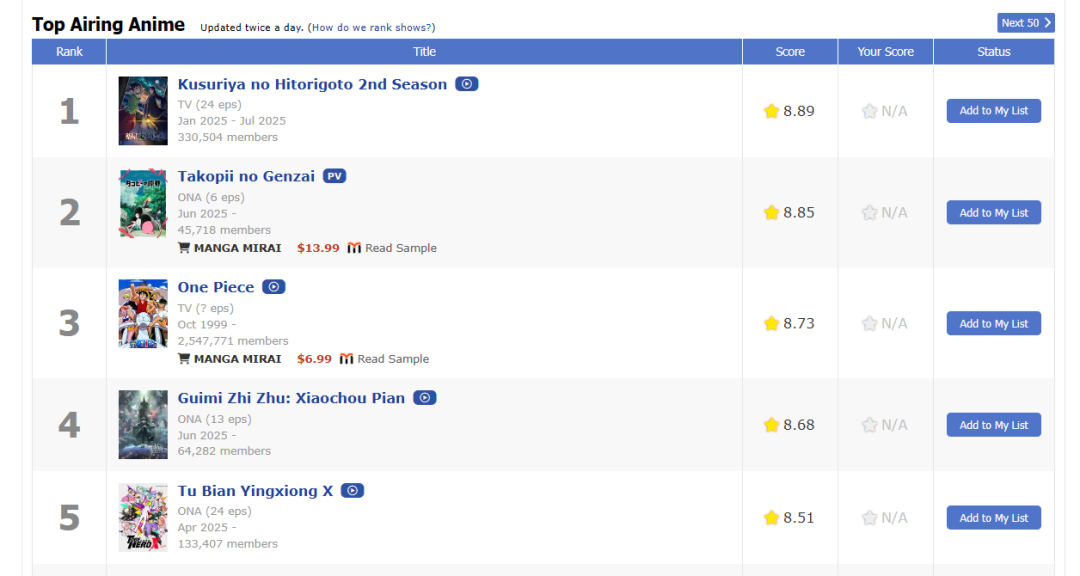Click the Title column header
Screen dimensions: 1080x576
click(x=424, y=52)
